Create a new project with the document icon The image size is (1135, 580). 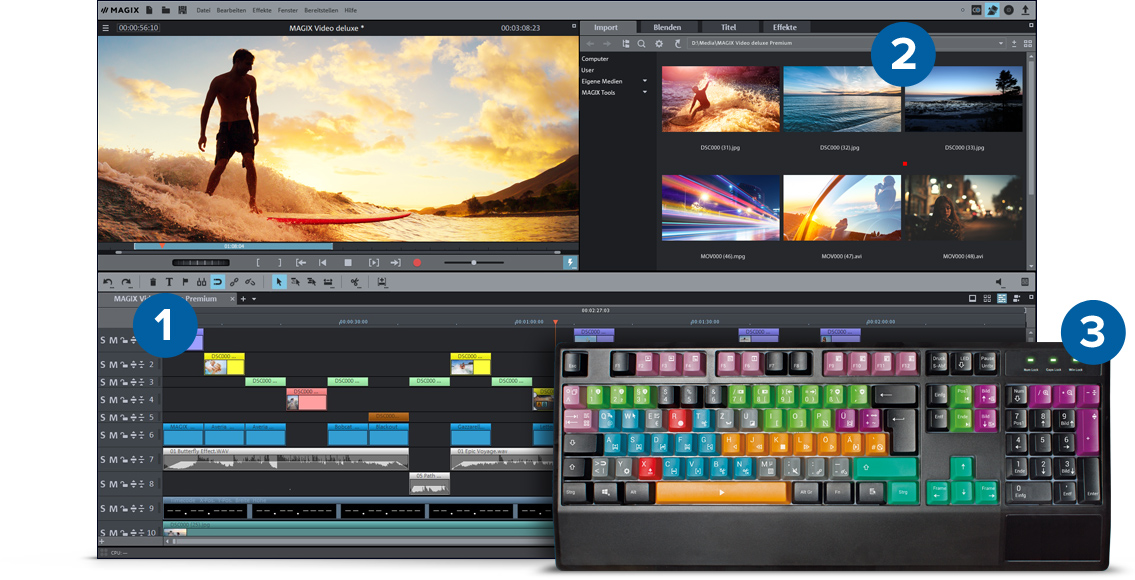pos(149,10)
